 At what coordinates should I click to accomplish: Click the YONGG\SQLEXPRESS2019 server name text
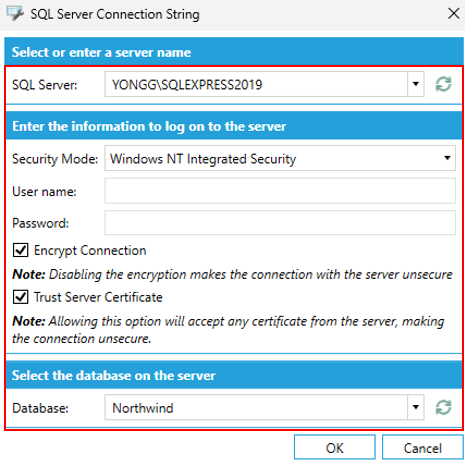click(x=187, y=85)
